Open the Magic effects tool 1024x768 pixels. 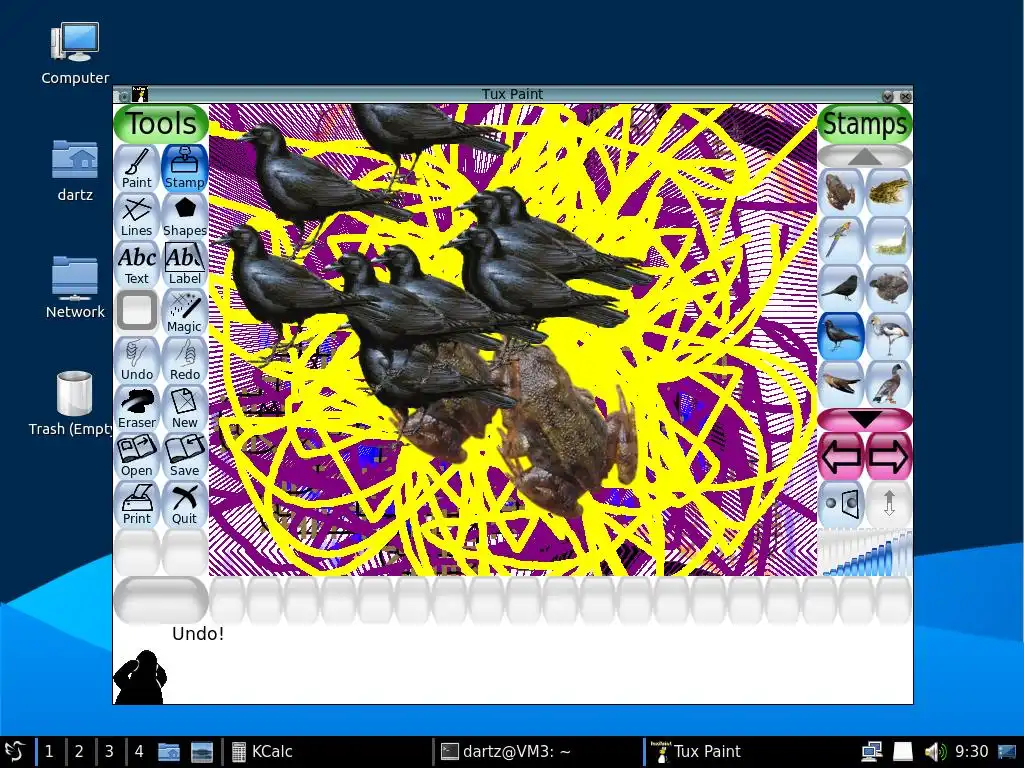[185, 312]
